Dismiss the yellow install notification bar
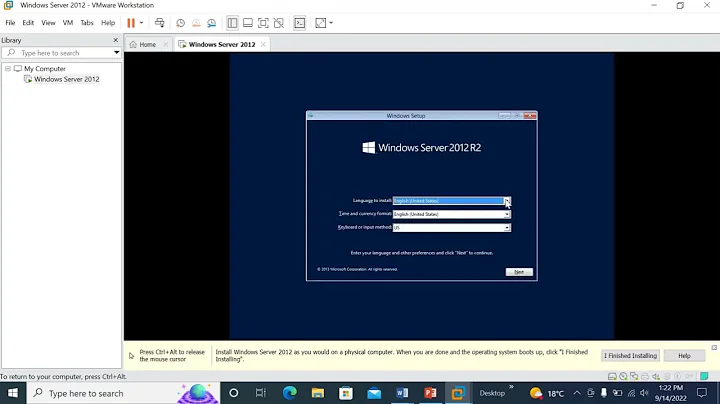The height and width of the screenshot is (404, 720). coord(714,348)
